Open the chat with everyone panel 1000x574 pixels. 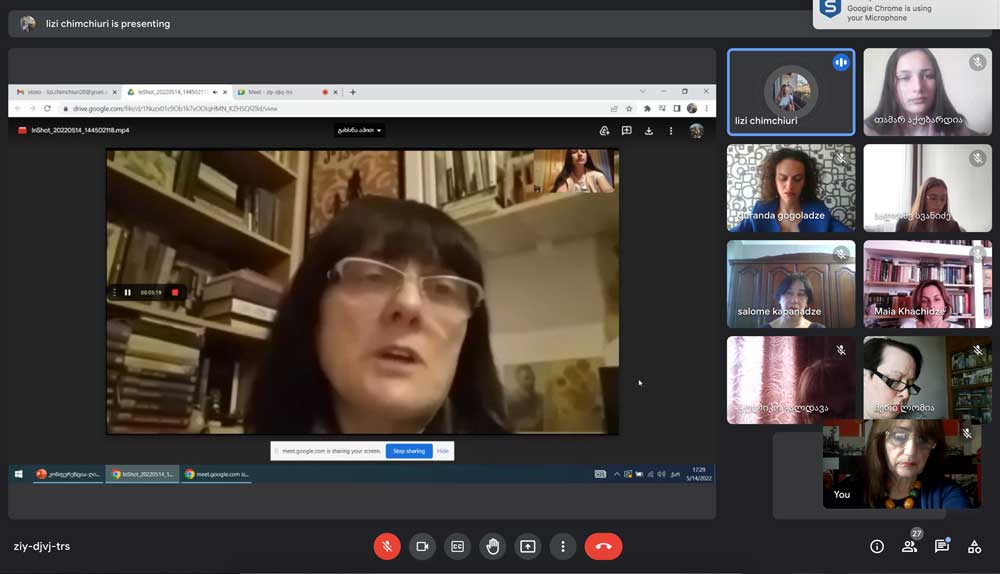coord(941,546)
